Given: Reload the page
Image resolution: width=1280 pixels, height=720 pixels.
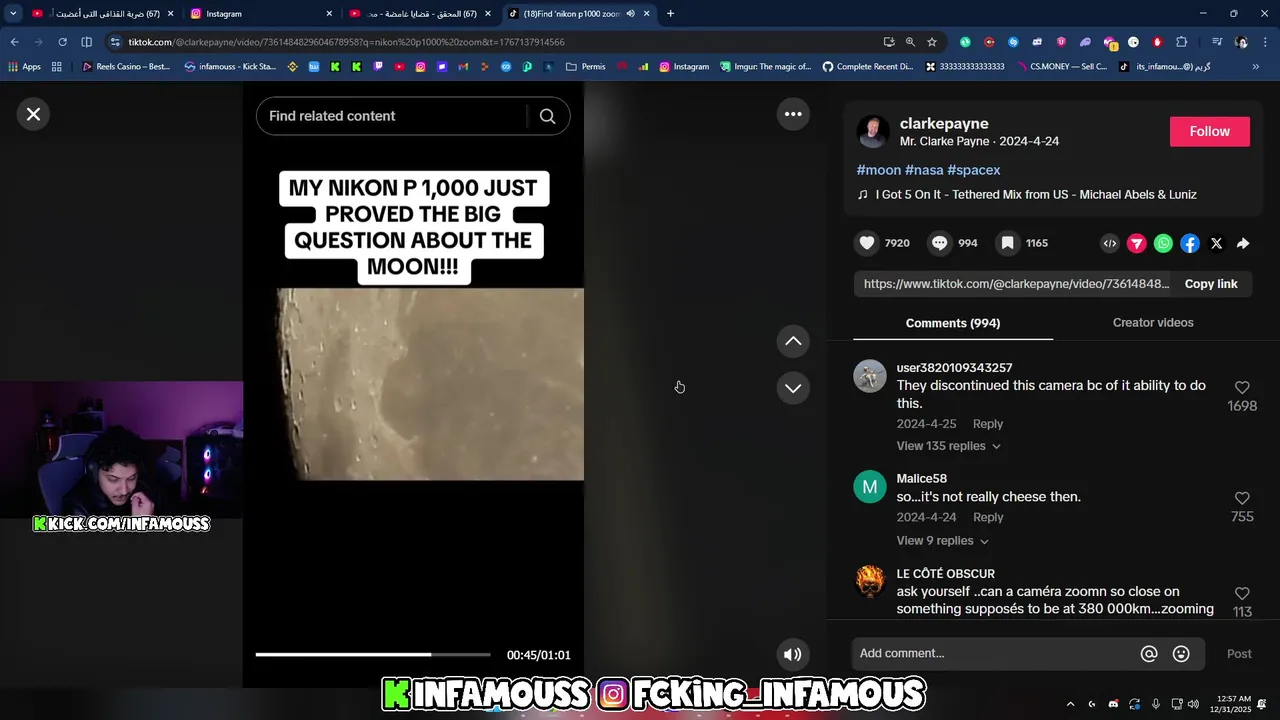Looking at the screenshot, I should click(x=62, y=42).
